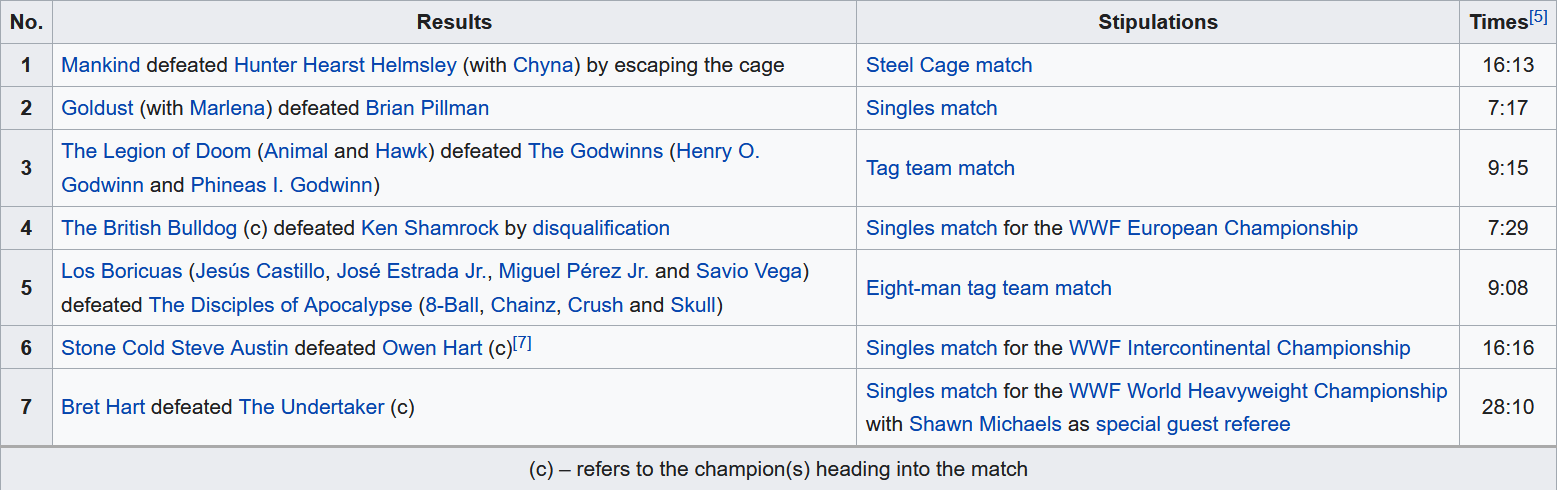Open the Stone Cold Steve Austin link
Screen dimensions: 1557x490
175,348
